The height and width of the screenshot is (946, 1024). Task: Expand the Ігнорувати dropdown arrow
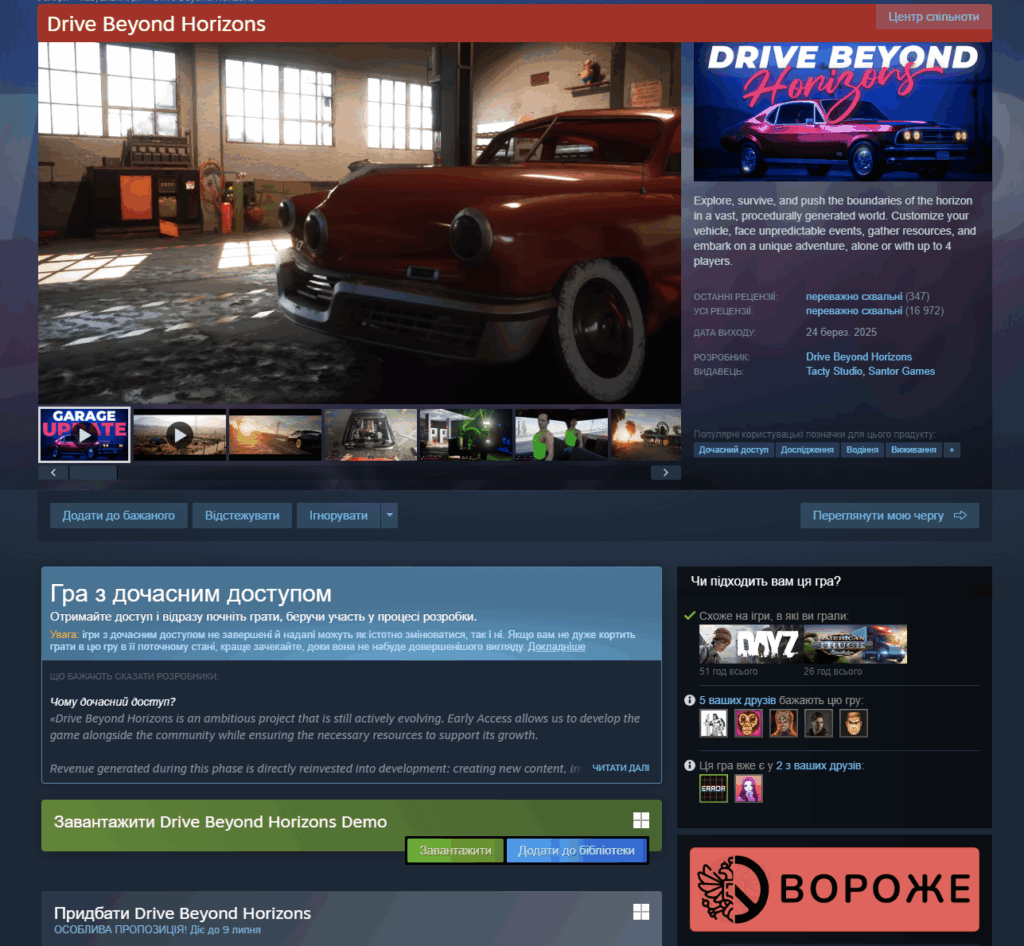pos(389,516)
